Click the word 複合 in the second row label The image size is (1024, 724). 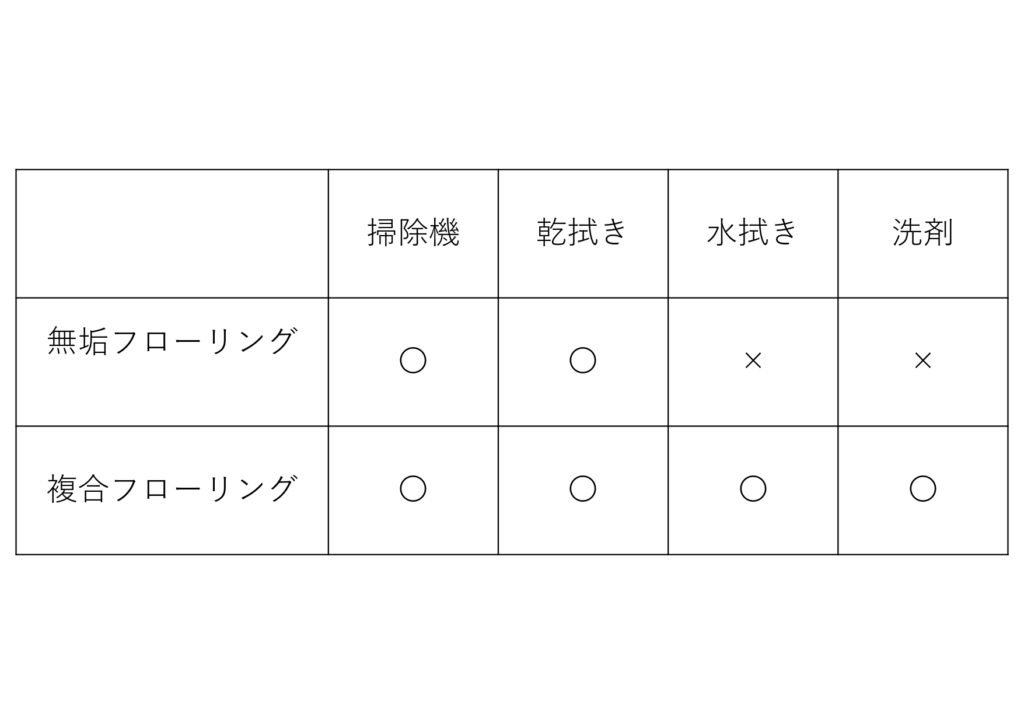pyautogui.click(x=79, y=489)
